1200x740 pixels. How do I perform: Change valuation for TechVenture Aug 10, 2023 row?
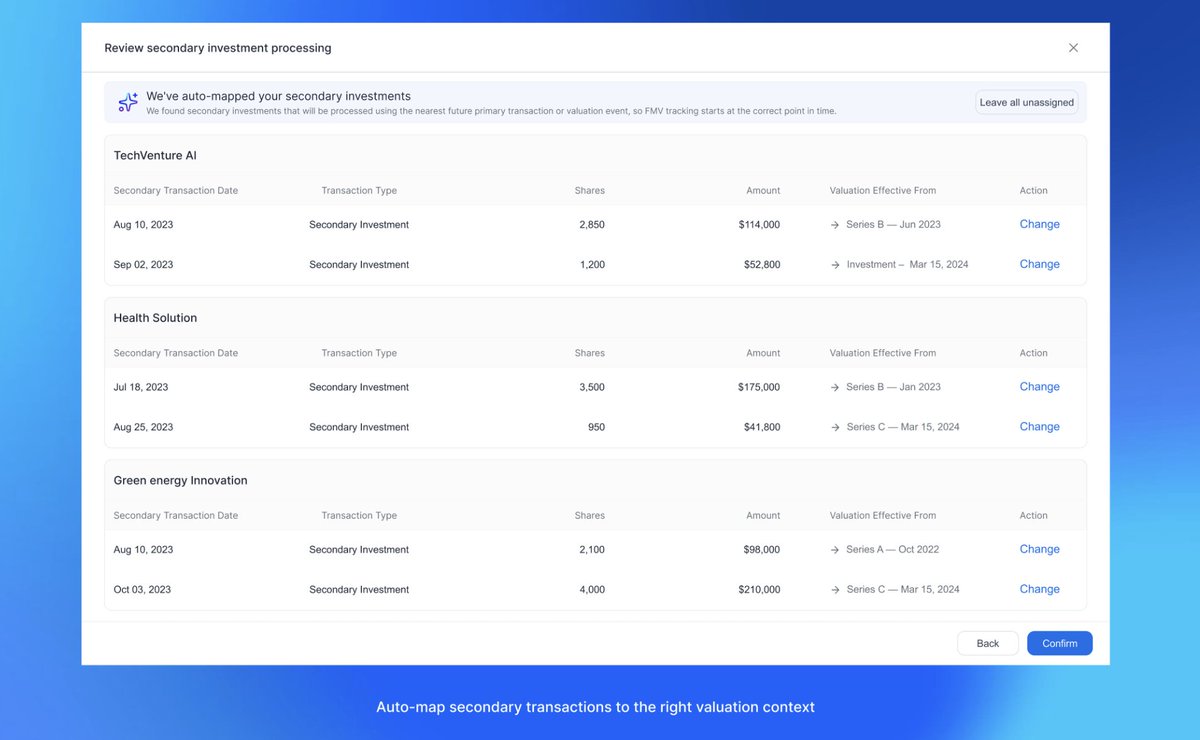pos(1039,224)
